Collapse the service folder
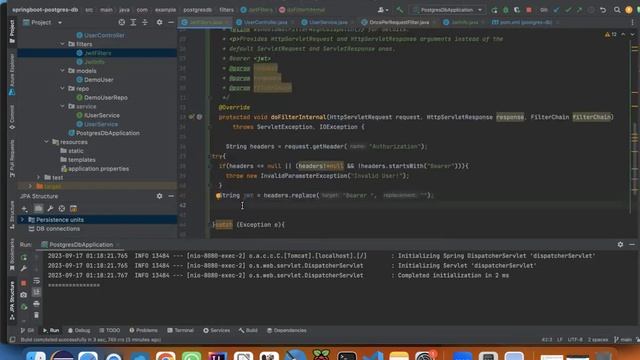640x360 pixels. 62,106
